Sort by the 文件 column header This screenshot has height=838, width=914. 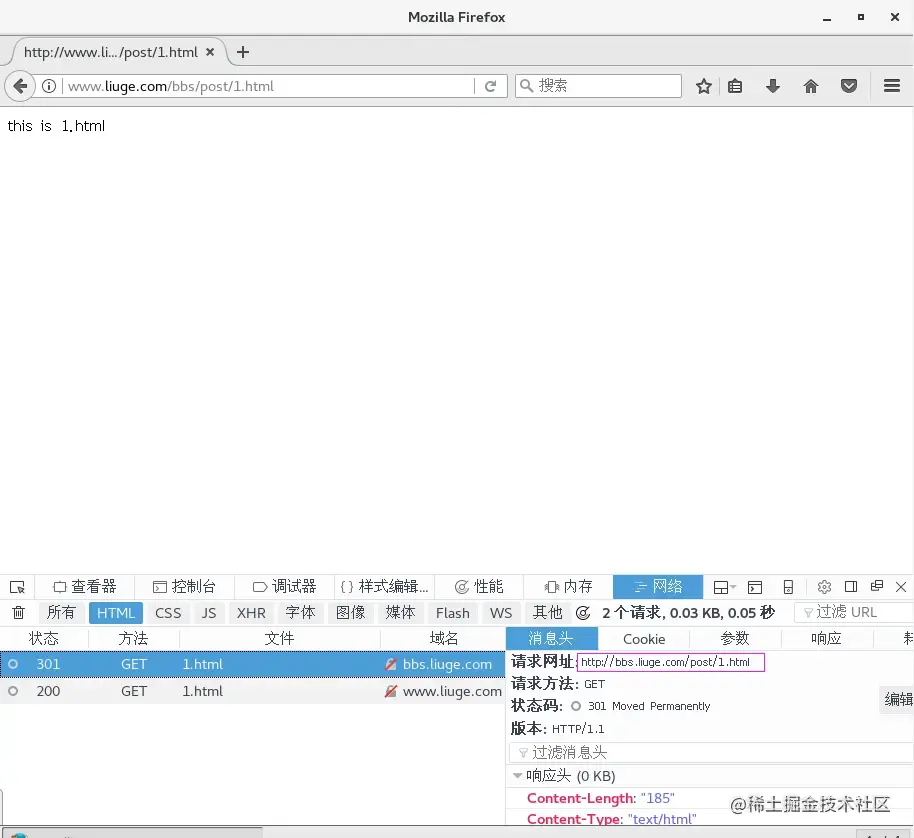[279, 639]
